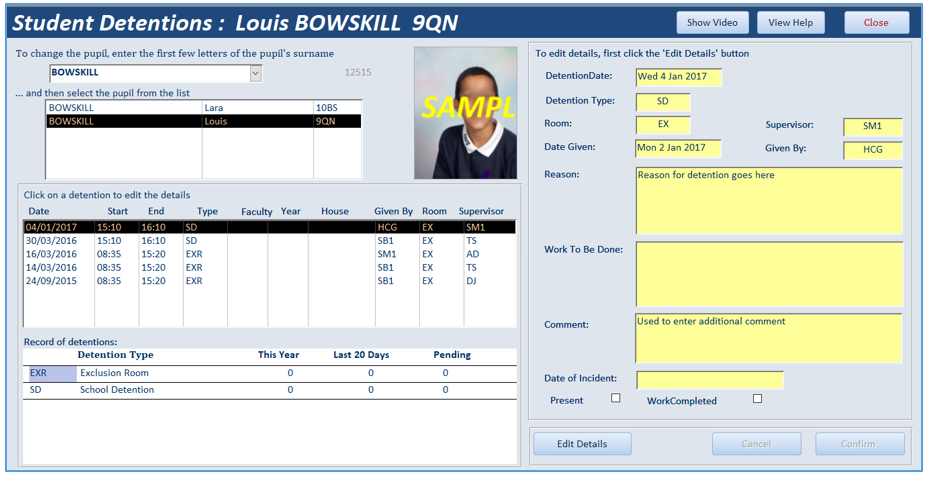This screenshot has height=477, width=928.
Task: Select the 04/01/2017 detention row
Action: (269, 227)
